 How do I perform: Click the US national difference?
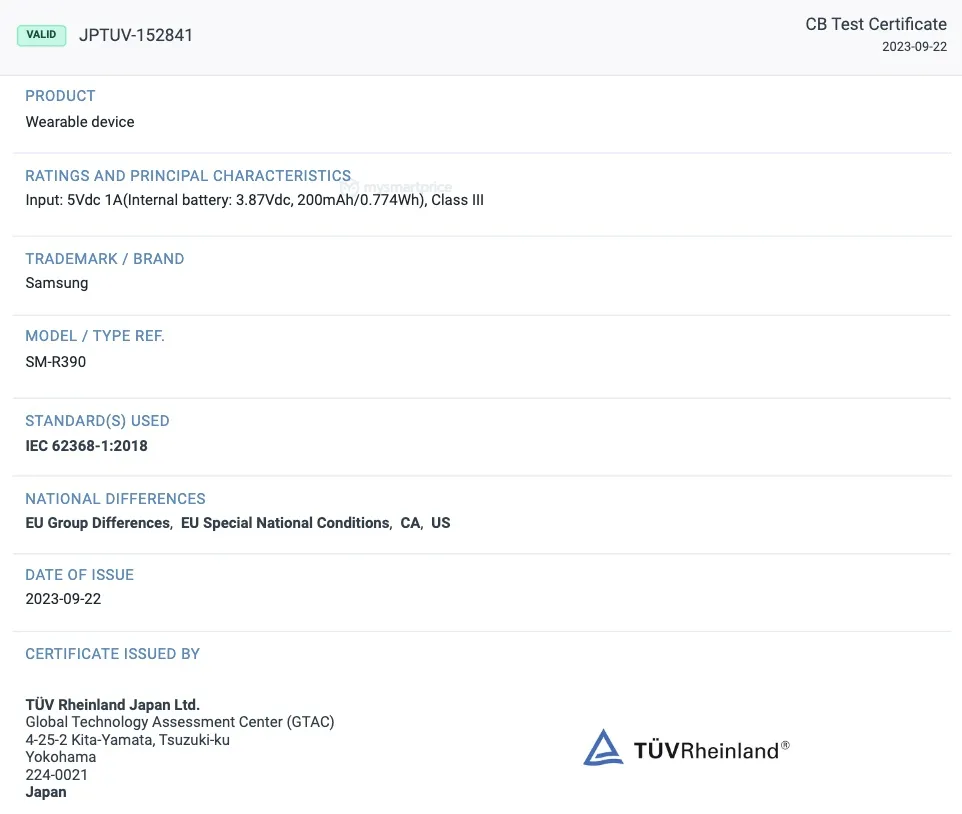tap(440, 523)
